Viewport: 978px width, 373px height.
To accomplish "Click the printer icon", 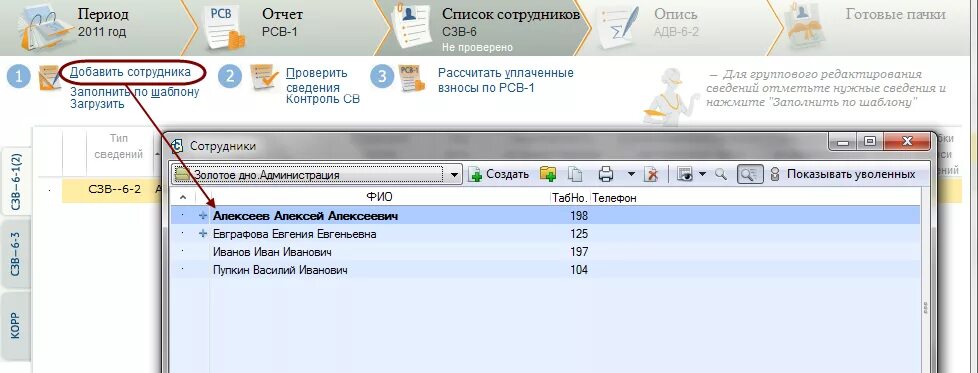I will (606, 175).
